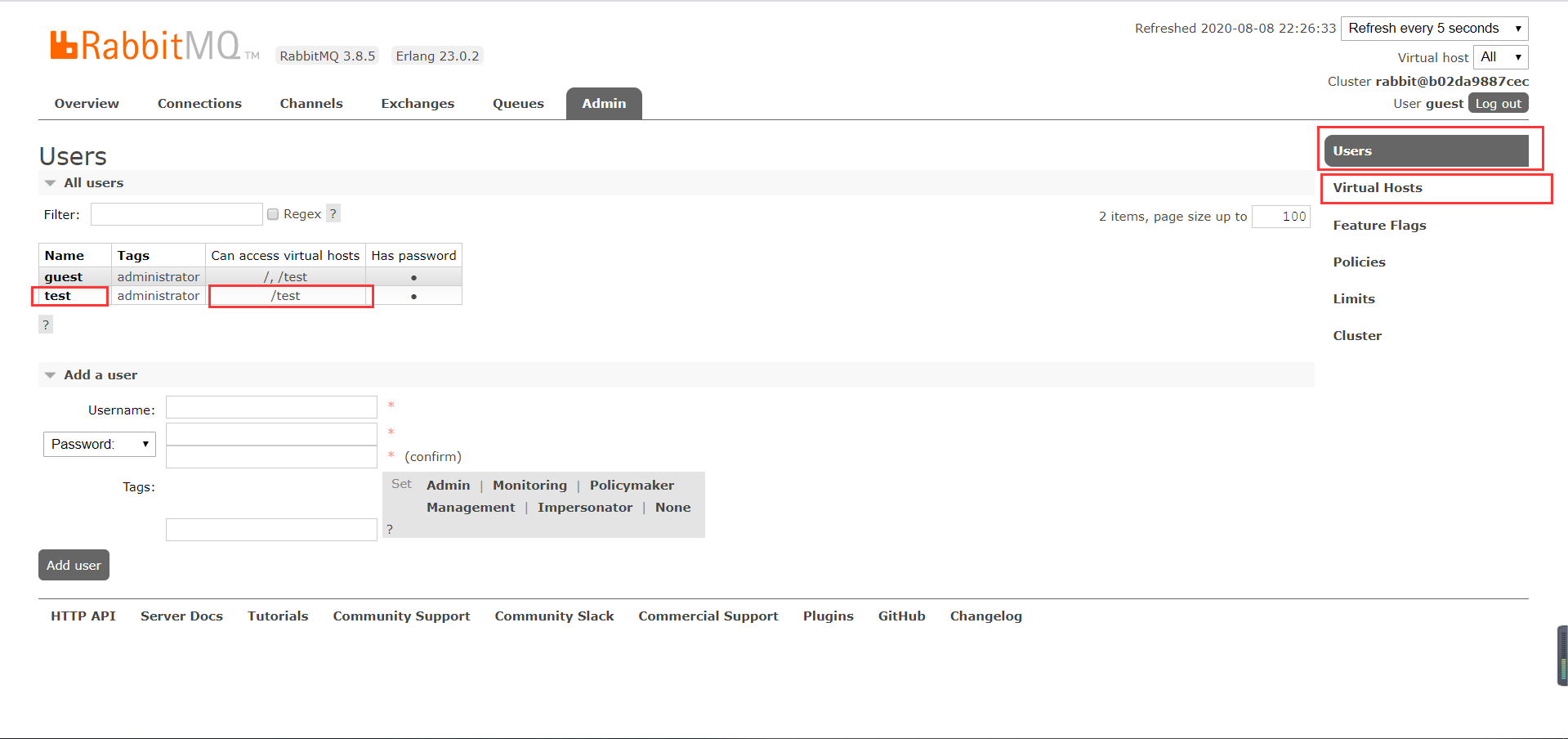Open the HTTP API footer link

(x=83, y=616)
